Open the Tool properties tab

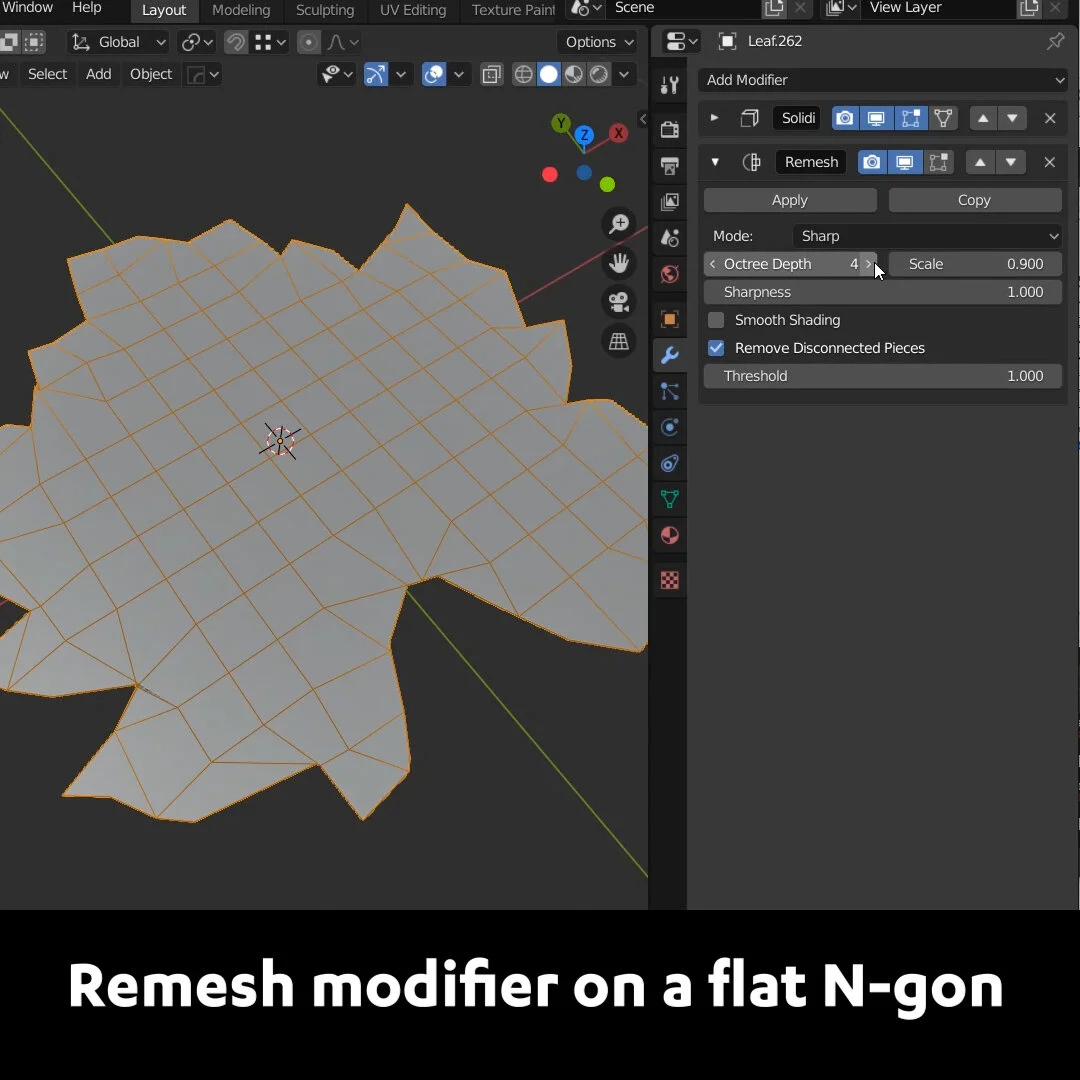pyautogui.click(x=669, y=85)
